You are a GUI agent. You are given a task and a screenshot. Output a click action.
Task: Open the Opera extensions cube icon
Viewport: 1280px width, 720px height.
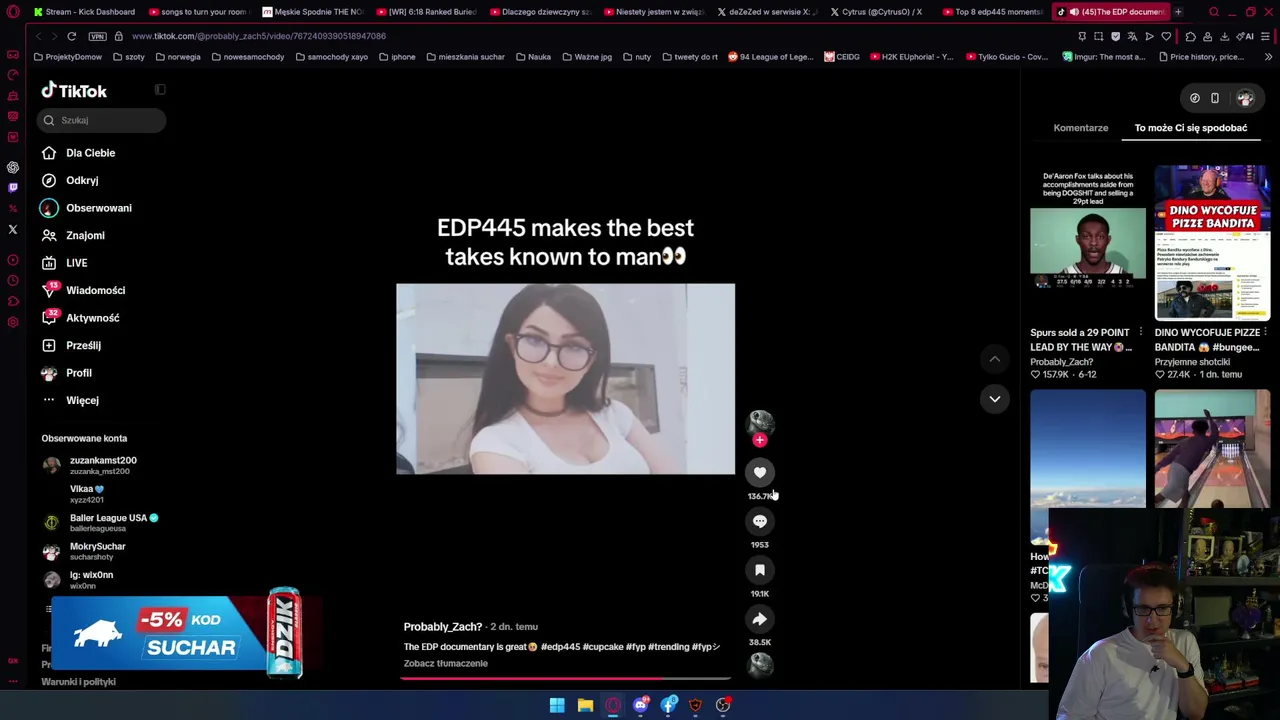pos(1190,36)
